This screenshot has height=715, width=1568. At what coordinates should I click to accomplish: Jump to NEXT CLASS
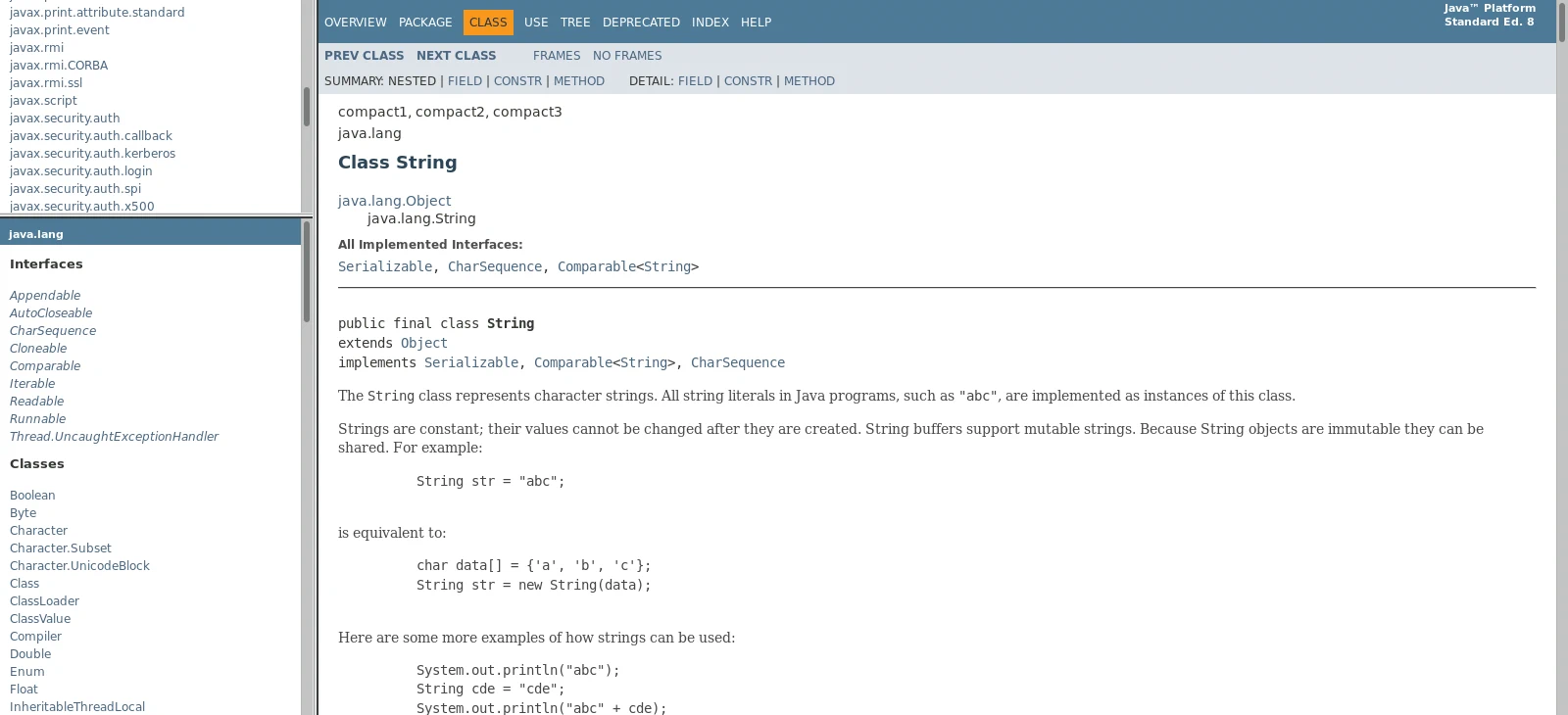pyautogui.click(x=456, y=56)
